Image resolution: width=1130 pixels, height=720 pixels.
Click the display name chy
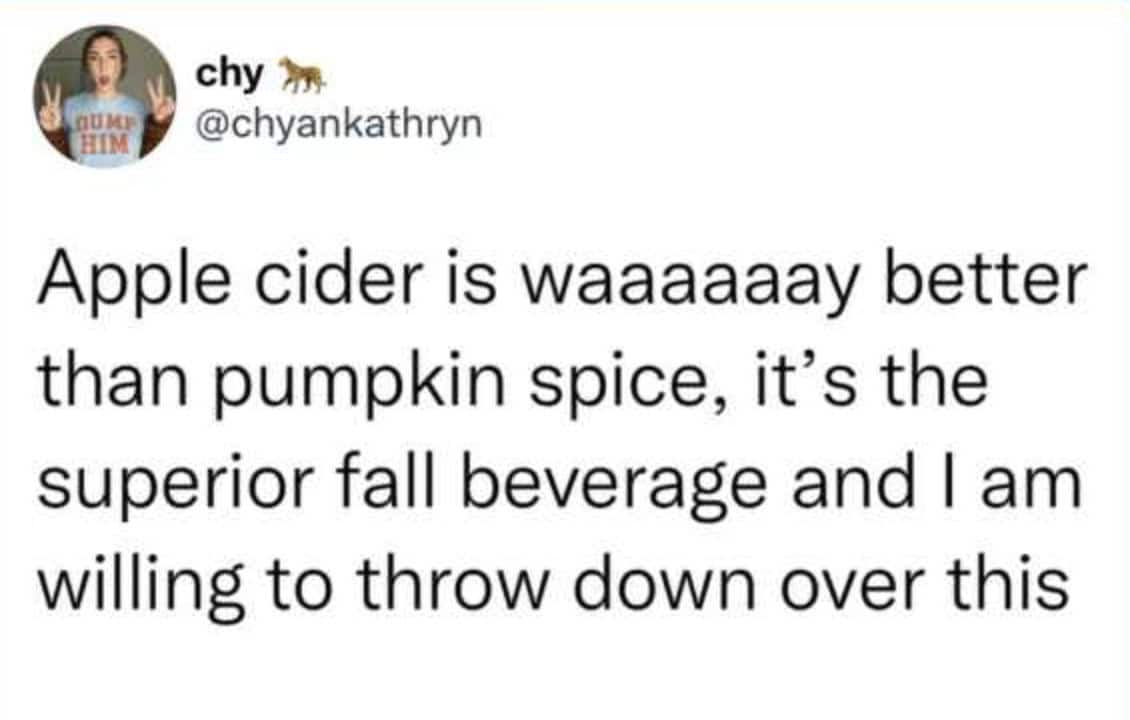(231, 73)
